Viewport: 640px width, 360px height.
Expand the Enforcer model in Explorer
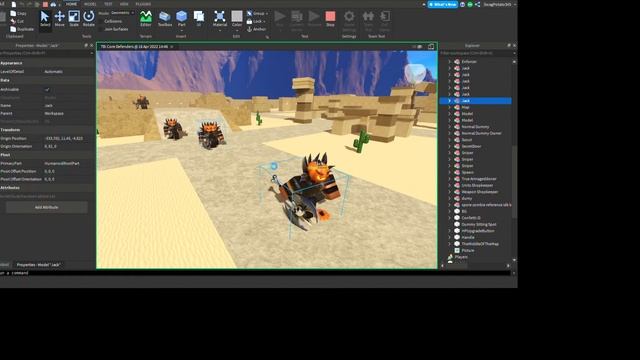click(x=449, y=62)
